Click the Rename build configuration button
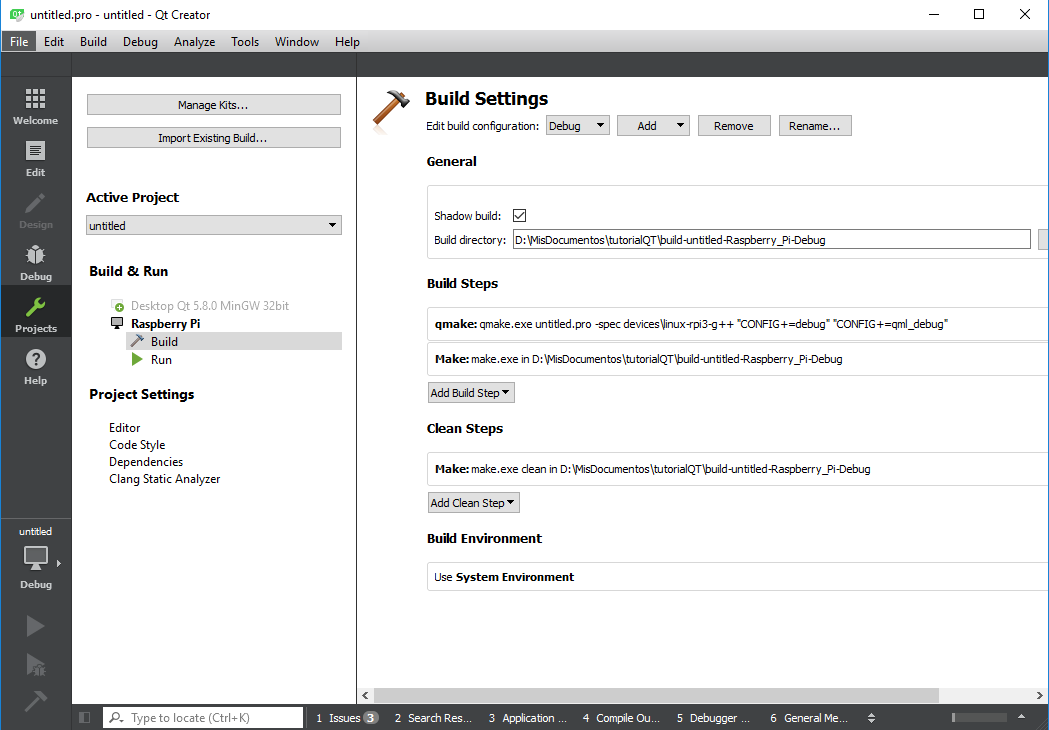 coord(815,126)
